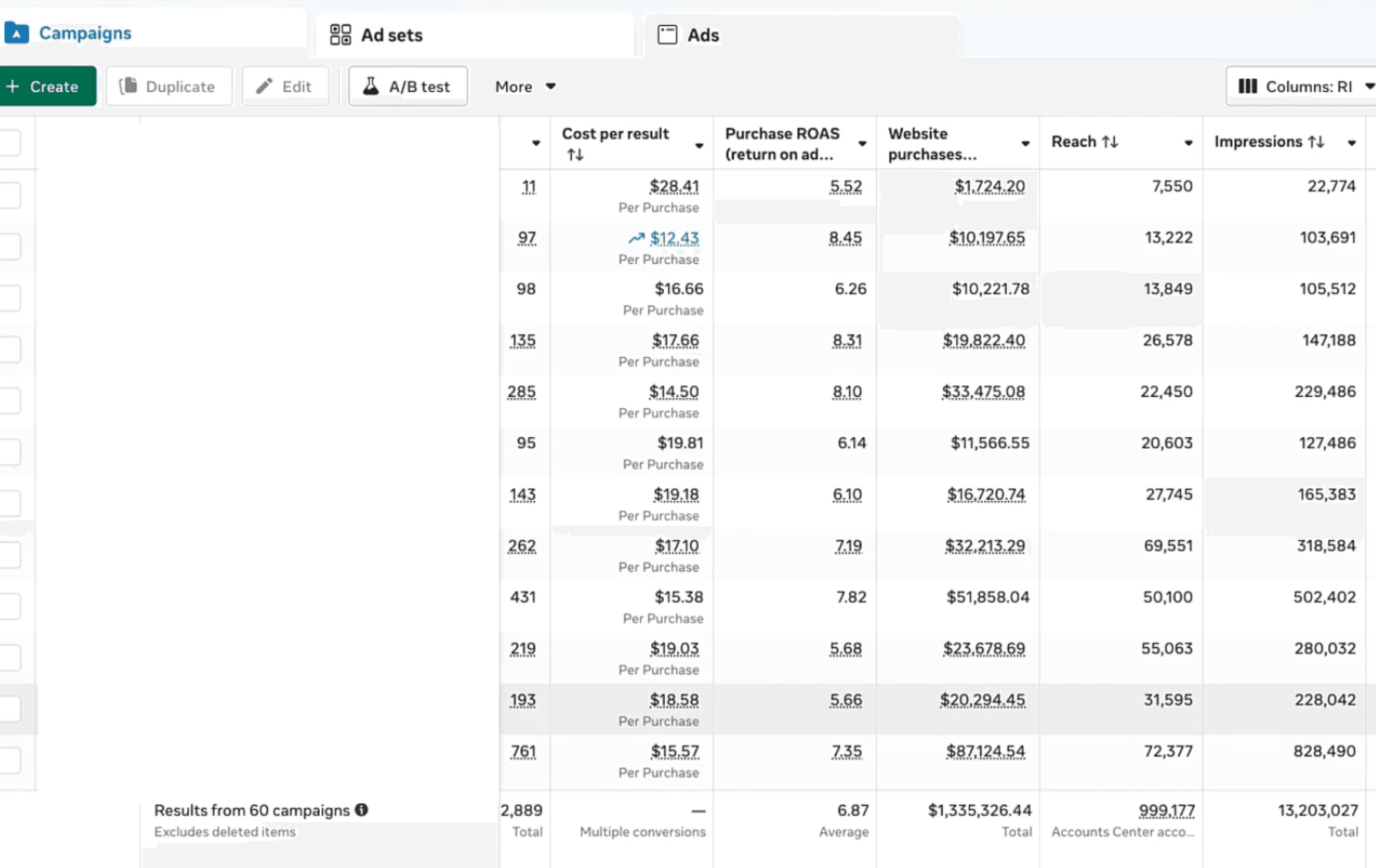Open the Columns: RI dropdown
Viewport: 1376px width, 868px height.
click(1301, 87)
